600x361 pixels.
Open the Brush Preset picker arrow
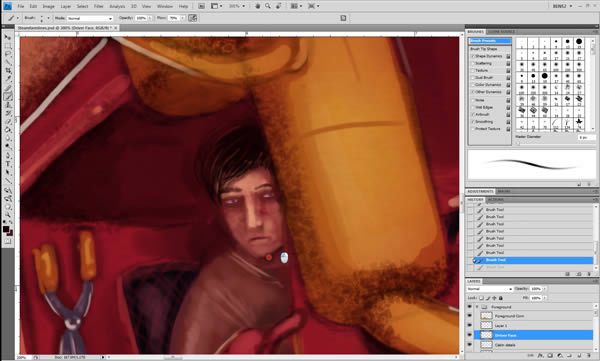tap(48, 18)
